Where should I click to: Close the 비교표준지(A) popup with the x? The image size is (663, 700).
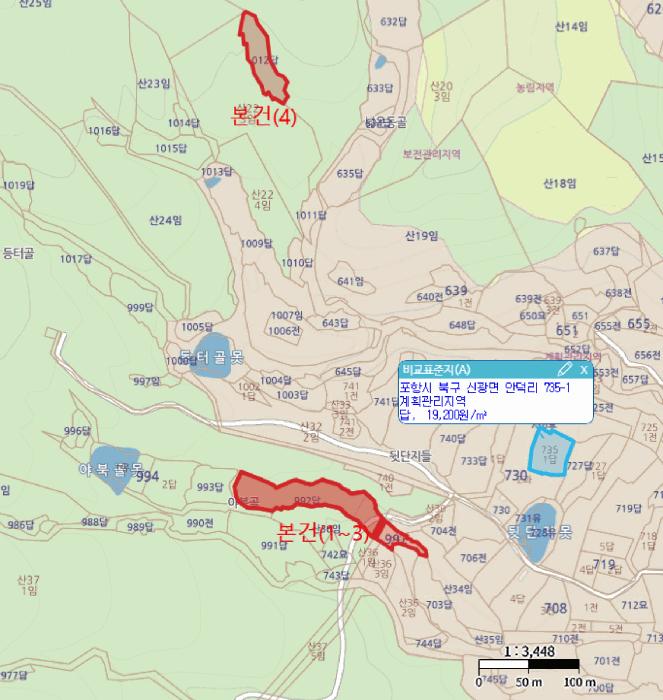coord(584,370)
